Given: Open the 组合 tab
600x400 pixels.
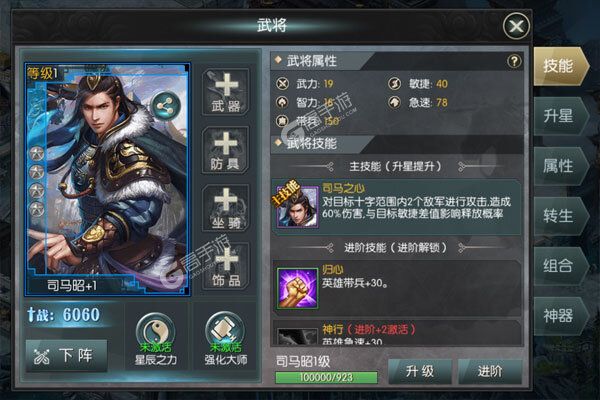Looking at the screenshot, I should tap(561, 266).
